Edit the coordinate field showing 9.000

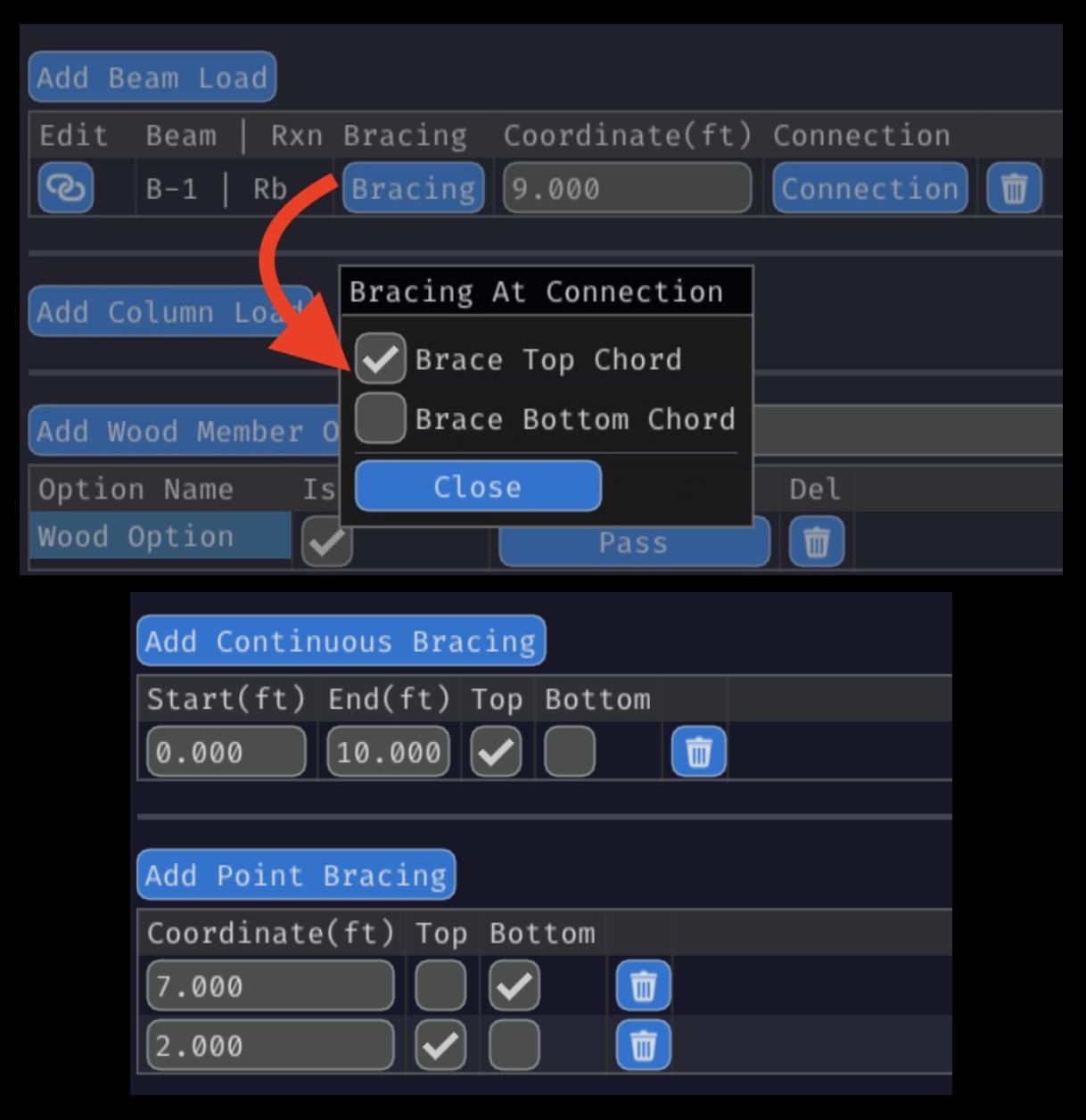(x=627, y=188)
